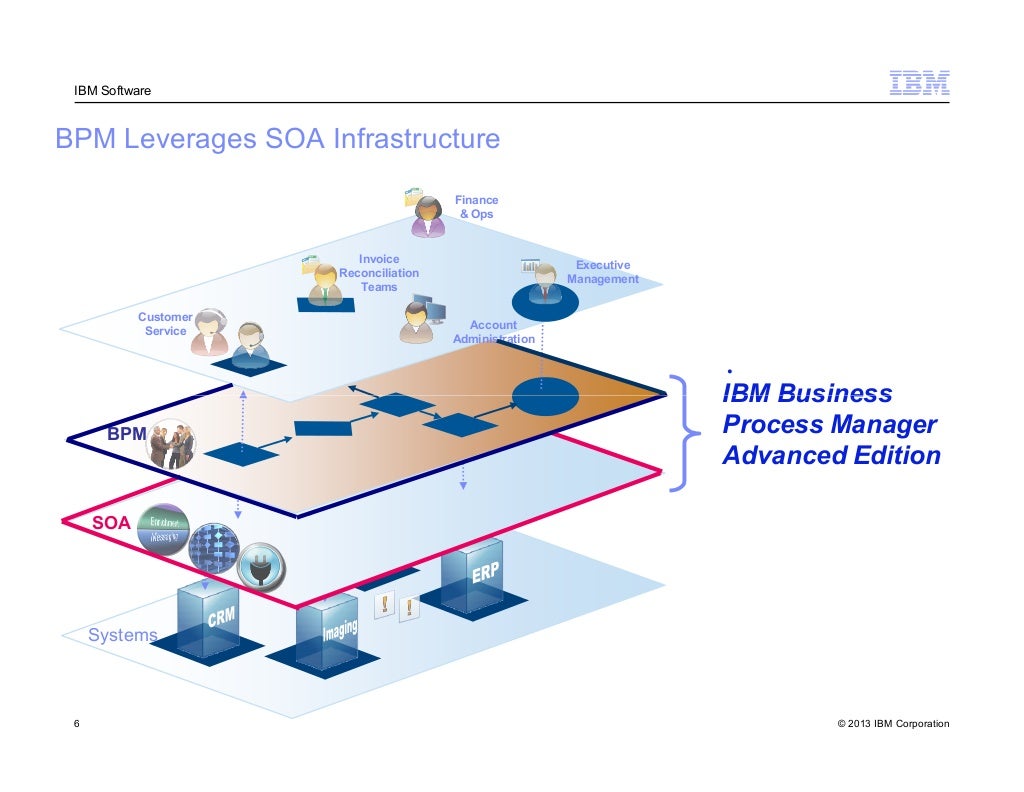Viewport: 1024px width, 792px height.
Task: Select the power plug SOA icon
Action: (x=261, y=567)
